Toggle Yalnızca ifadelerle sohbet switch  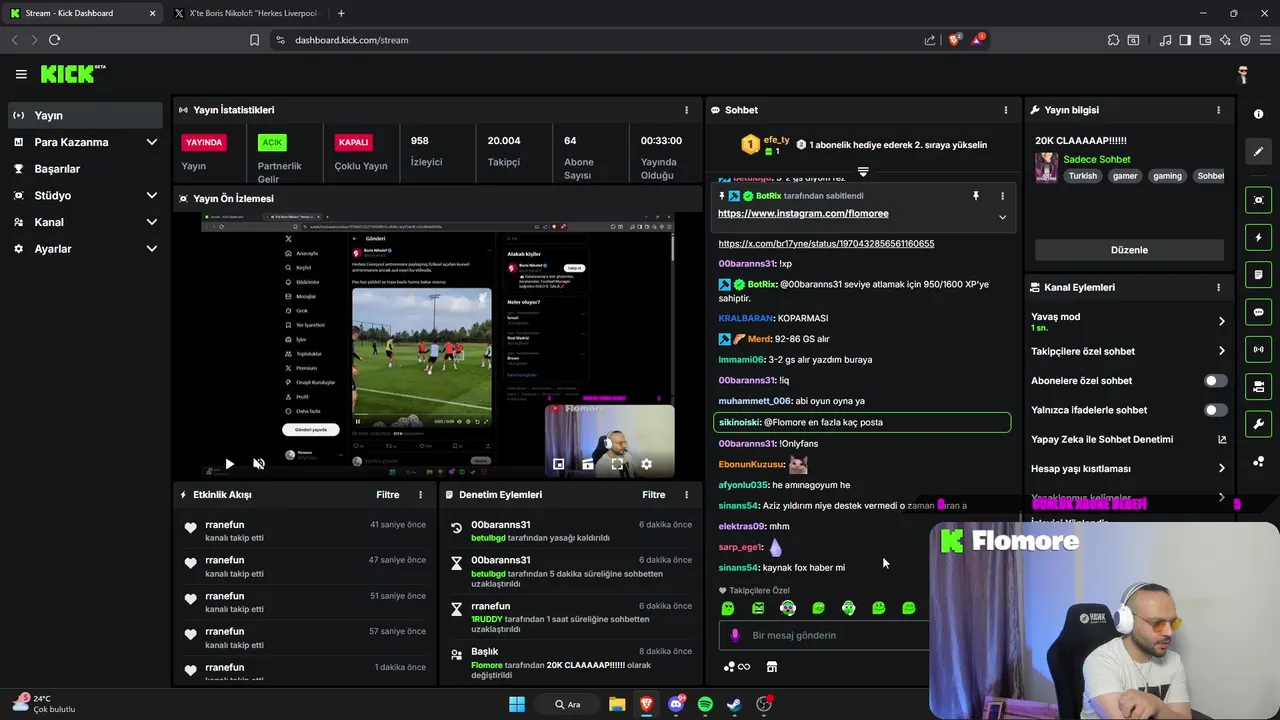1215,410
